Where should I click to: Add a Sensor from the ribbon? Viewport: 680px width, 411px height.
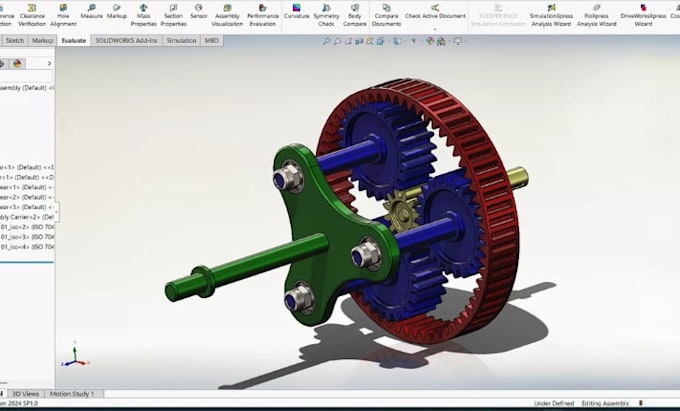[x=199, y=12]
